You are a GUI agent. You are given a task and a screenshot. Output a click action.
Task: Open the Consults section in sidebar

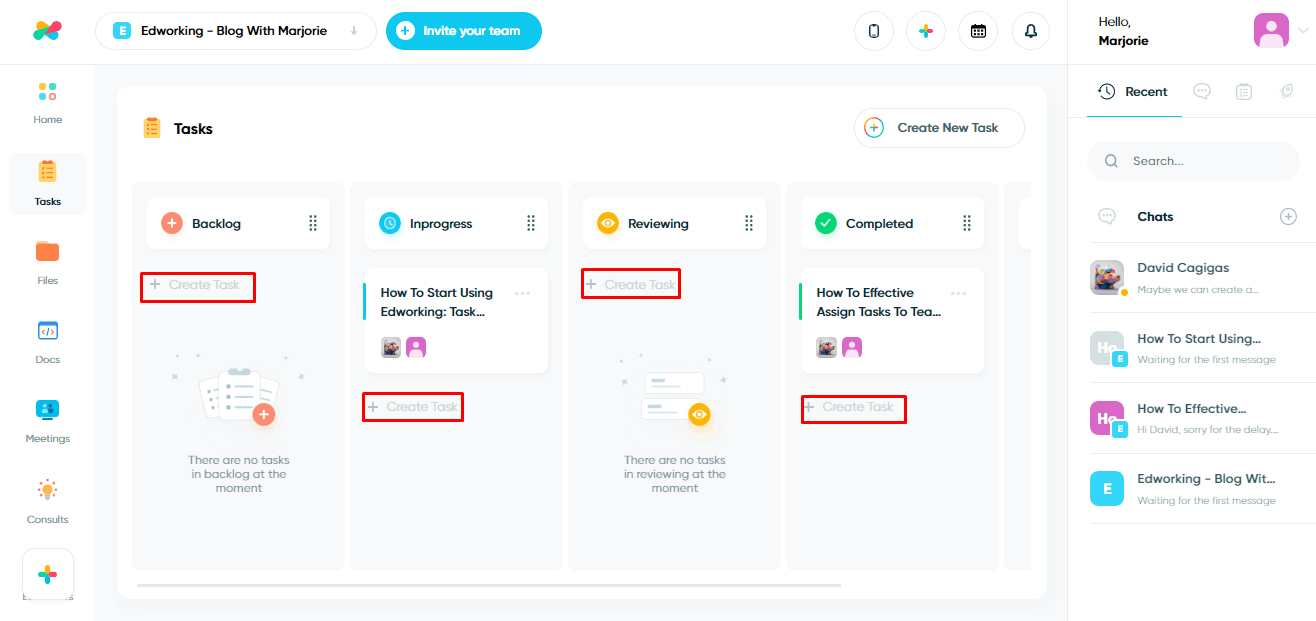click(x=47, y=502)
